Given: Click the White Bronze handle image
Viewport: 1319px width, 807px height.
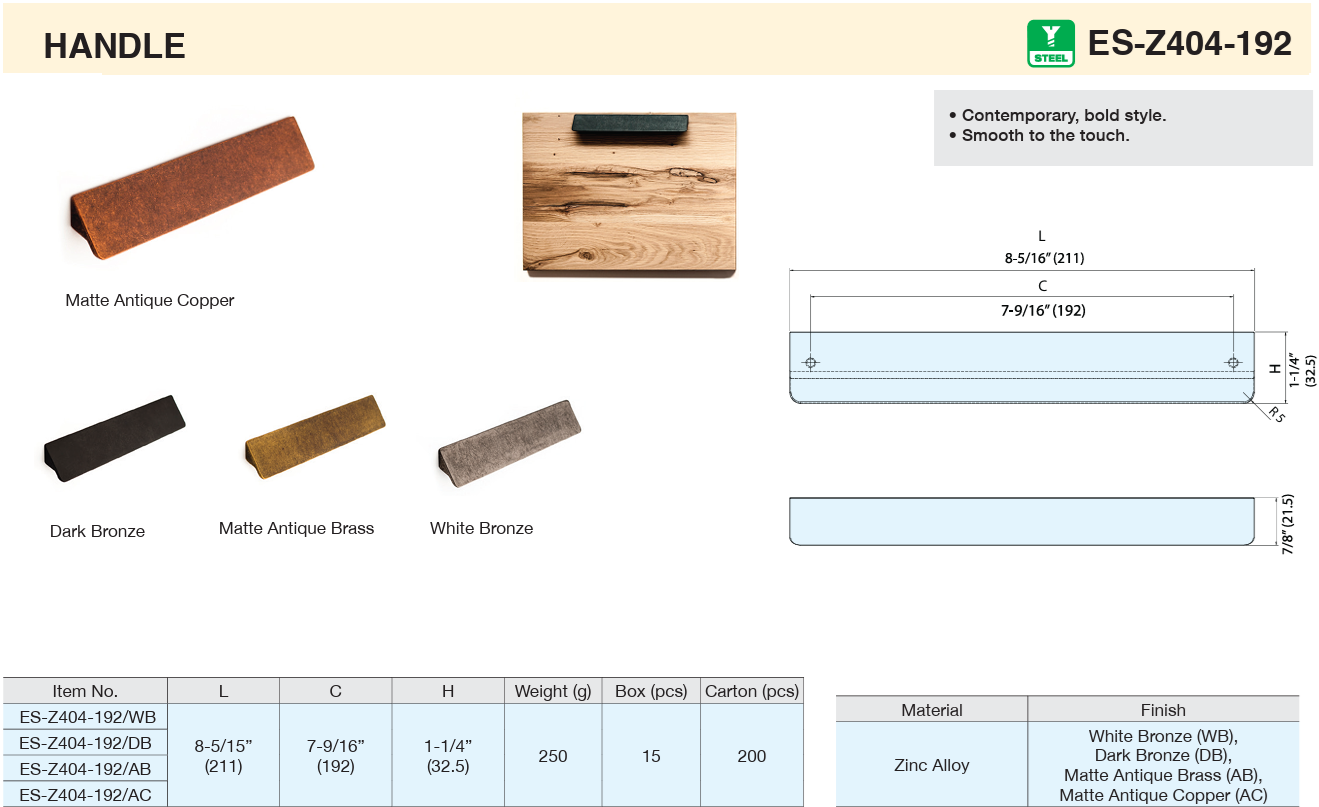Looking at the screenshot, I should tap(509, 443).
